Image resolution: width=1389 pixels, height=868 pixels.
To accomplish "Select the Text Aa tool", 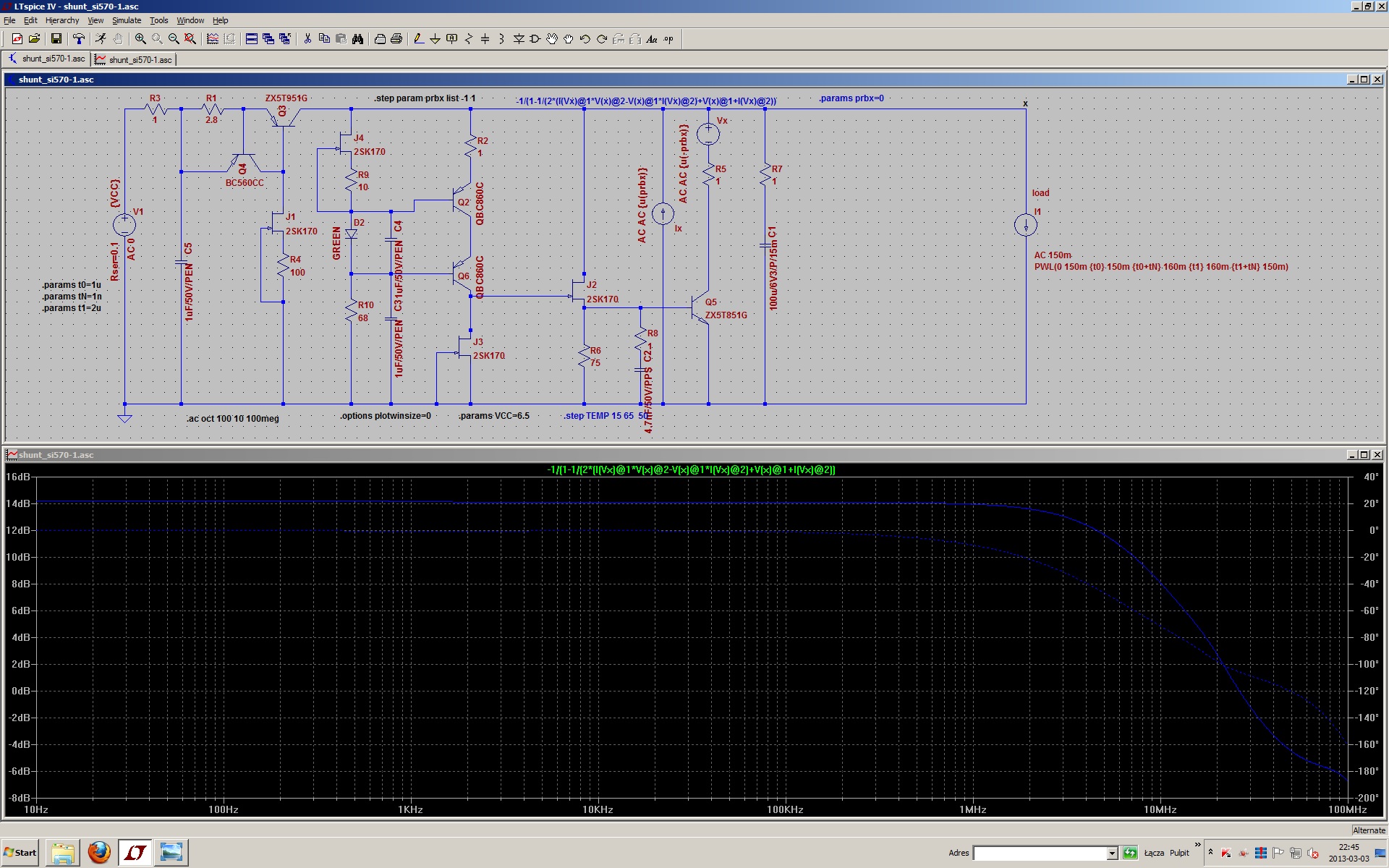I will pyautogui.click(x=652, y=39).
